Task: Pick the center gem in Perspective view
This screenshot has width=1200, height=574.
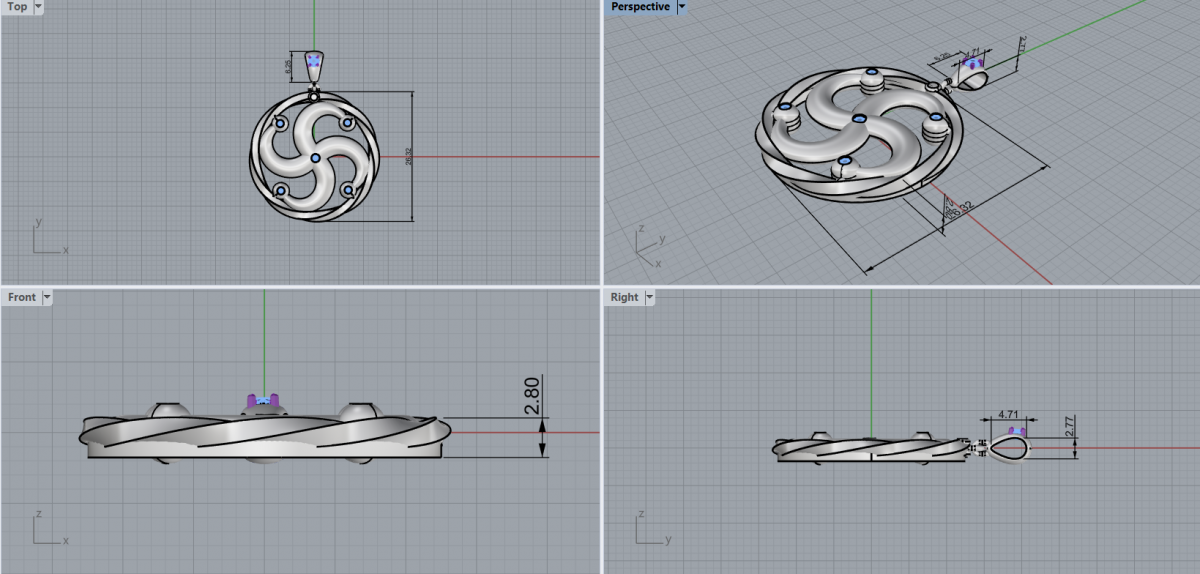Action: (859, 119)
